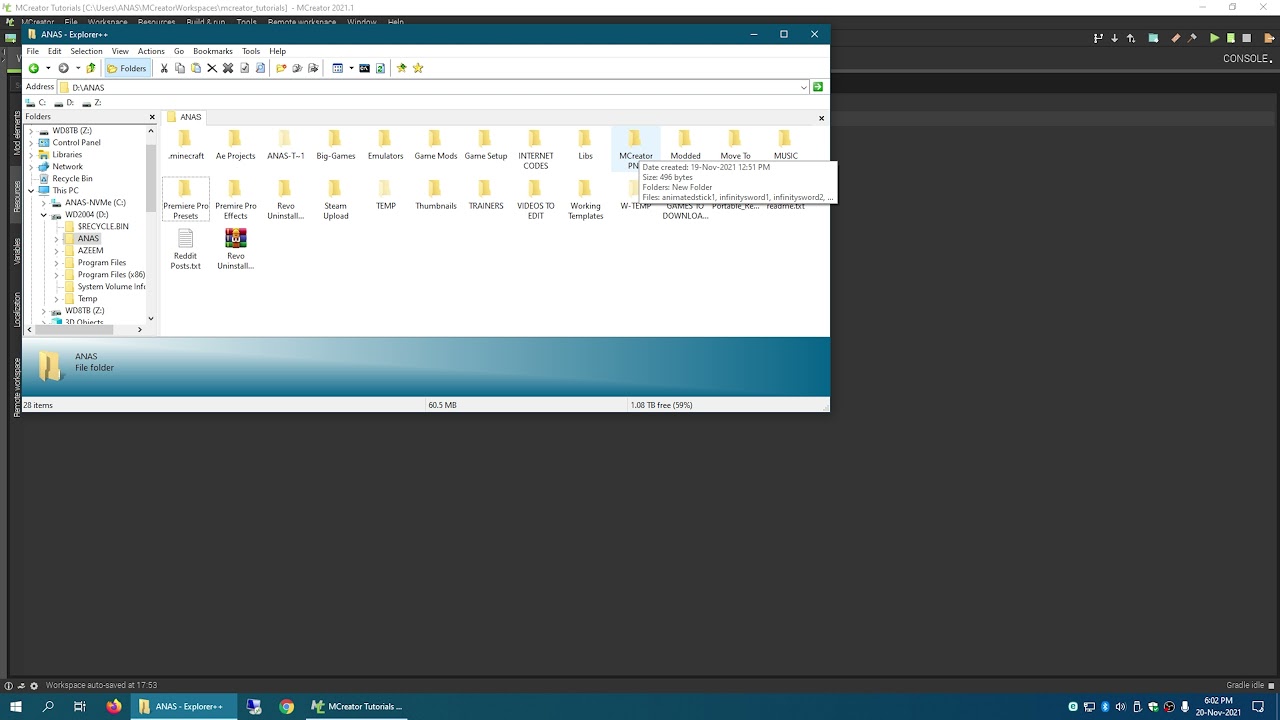
Task: Add bookmark with the green-plus star
Action: pyautogui.click(x=402, y=68)
